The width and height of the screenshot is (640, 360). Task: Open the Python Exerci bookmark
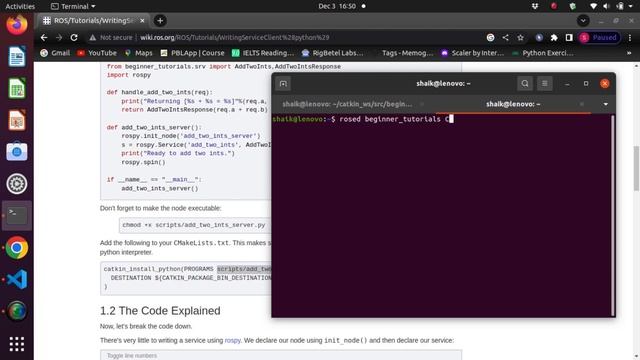click(x=543, y=53)
